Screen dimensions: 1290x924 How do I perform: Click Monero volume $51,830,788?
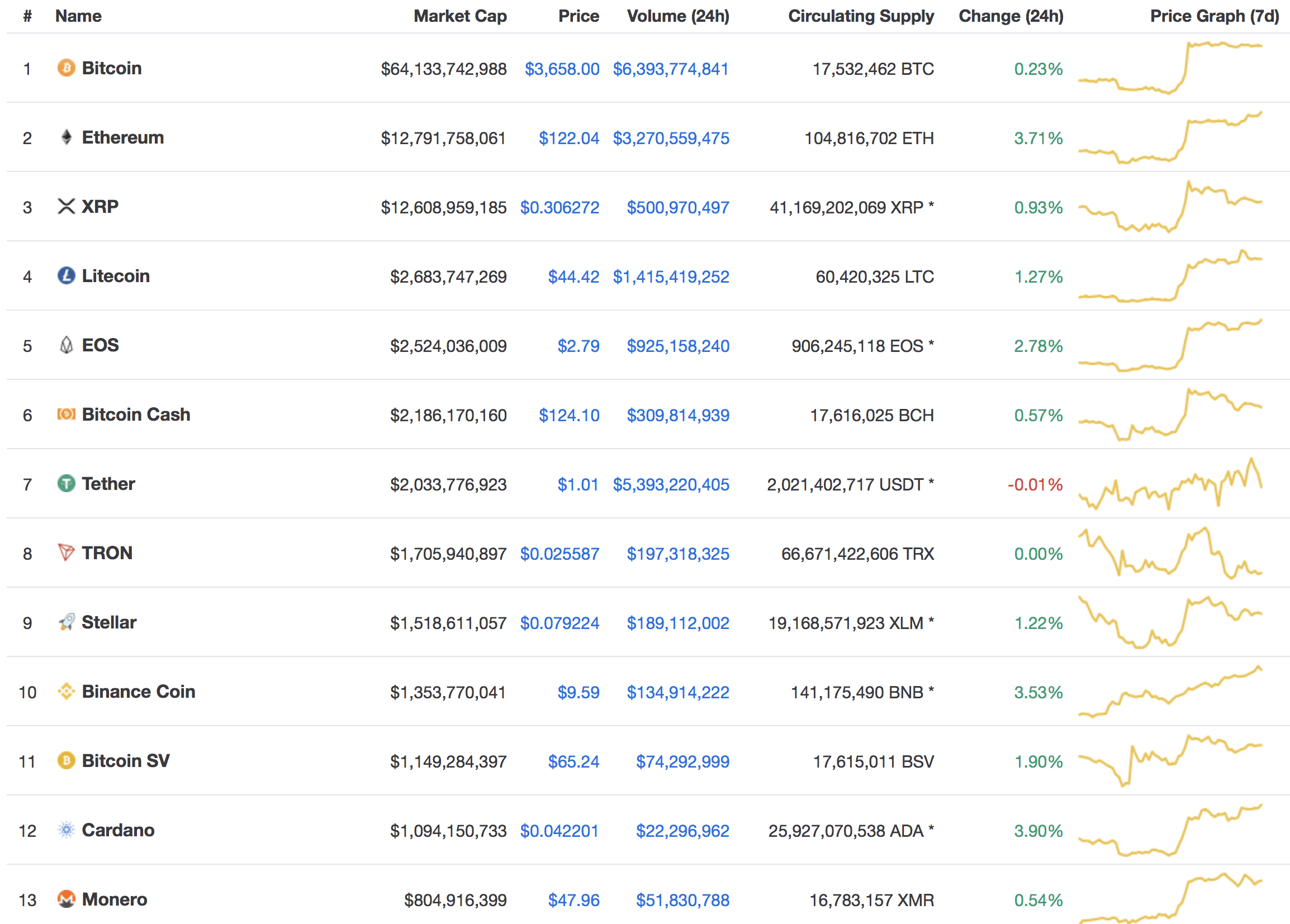[682, 901]
